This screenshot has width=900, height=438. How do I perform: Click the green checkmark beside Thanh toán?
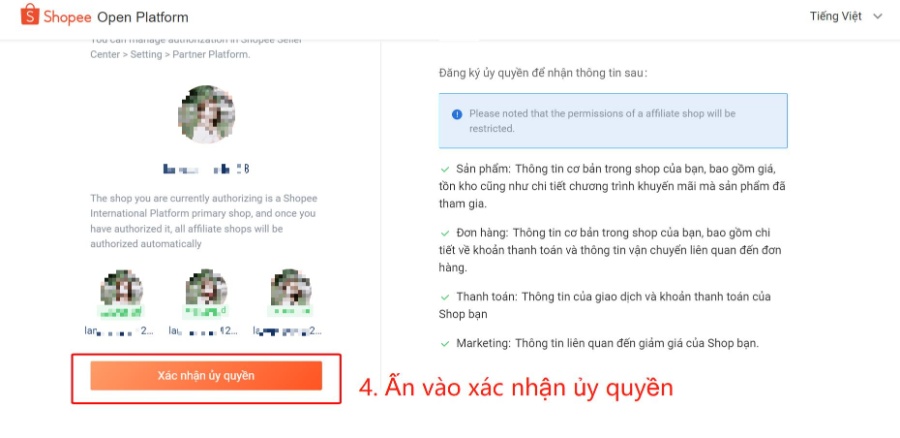445,297
